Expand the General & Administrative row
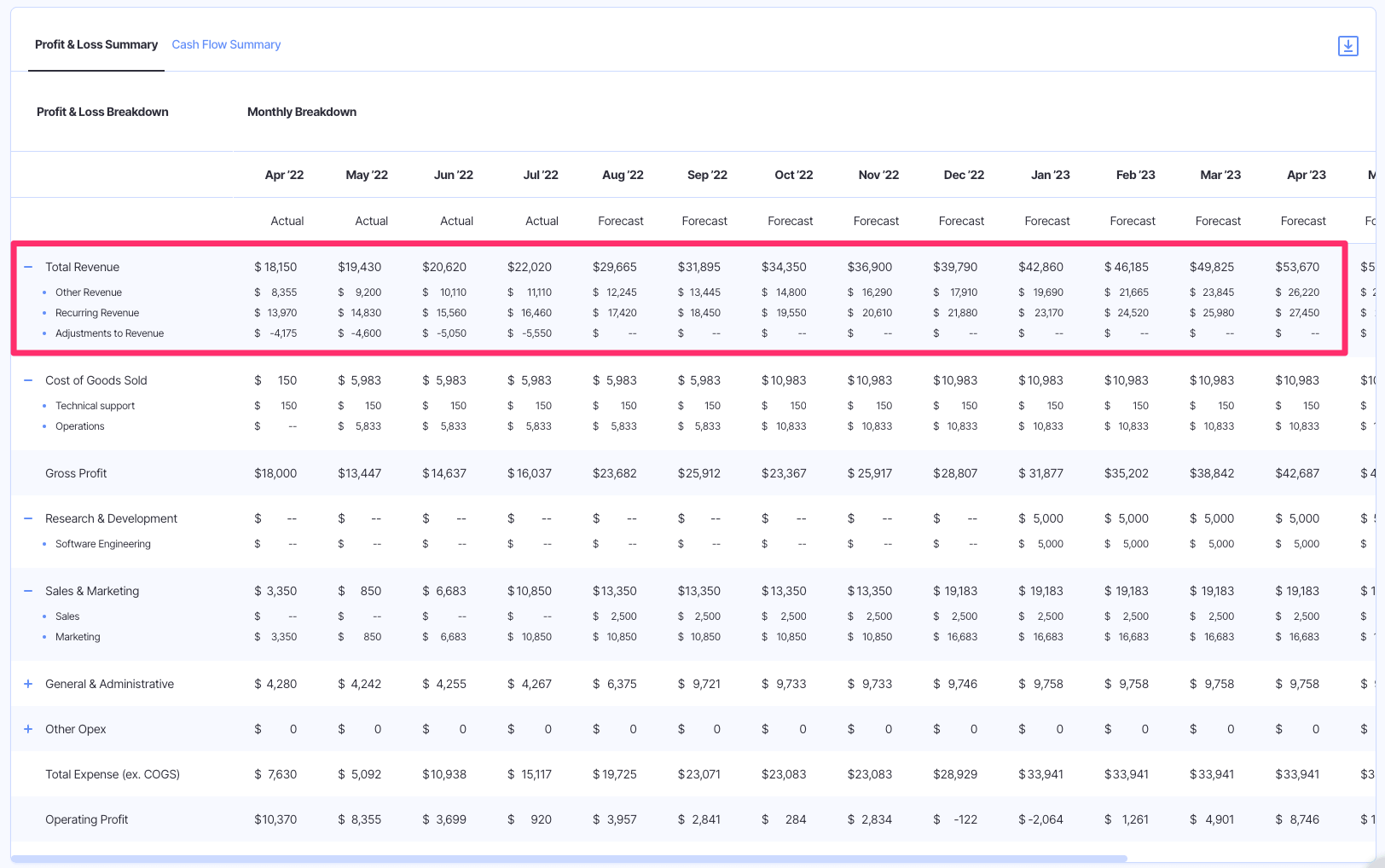 [x=27, y=683]
